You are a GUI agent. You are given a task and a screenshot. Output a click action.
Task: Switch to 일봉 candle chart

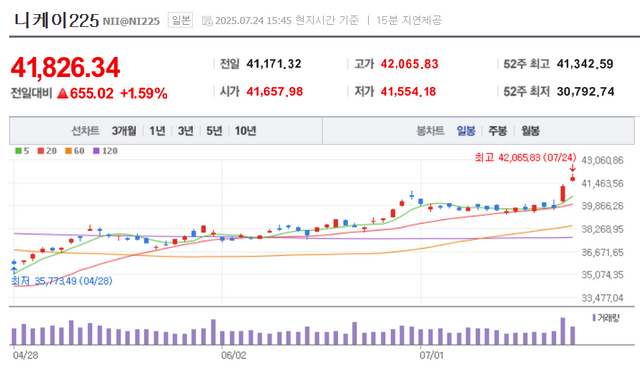tap(466, 131)
